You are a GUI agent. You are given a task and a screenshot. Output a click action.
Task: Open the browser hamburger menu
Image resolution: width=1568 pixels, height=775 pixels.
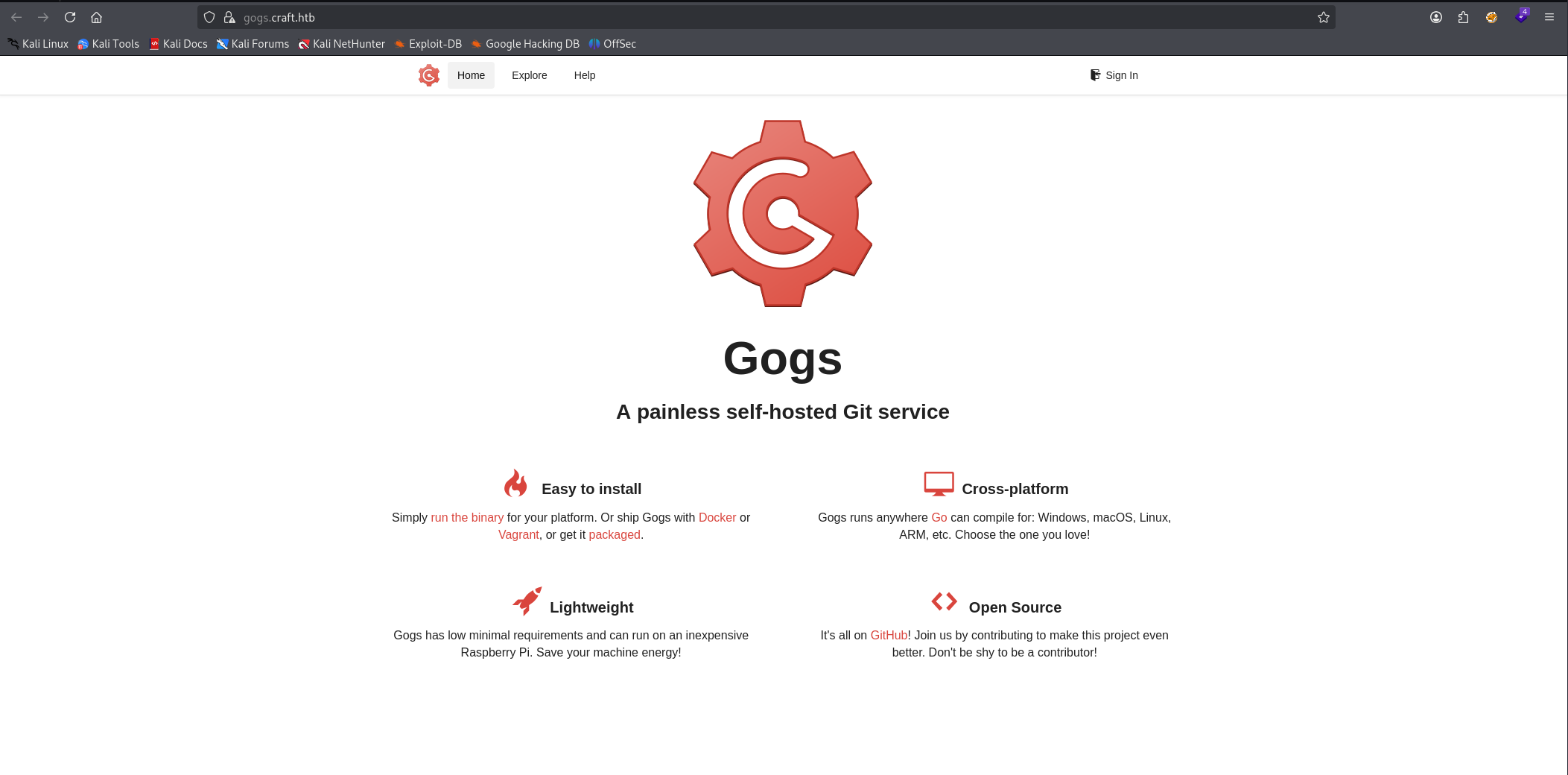click(x=1549, y=17)
